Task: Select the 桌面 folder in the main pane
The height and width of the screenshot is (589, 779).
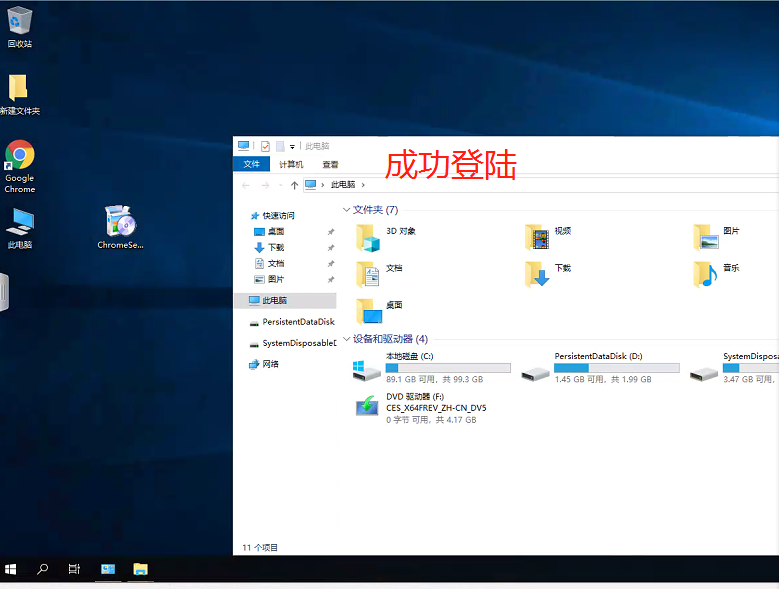Action: pos(380,311)
